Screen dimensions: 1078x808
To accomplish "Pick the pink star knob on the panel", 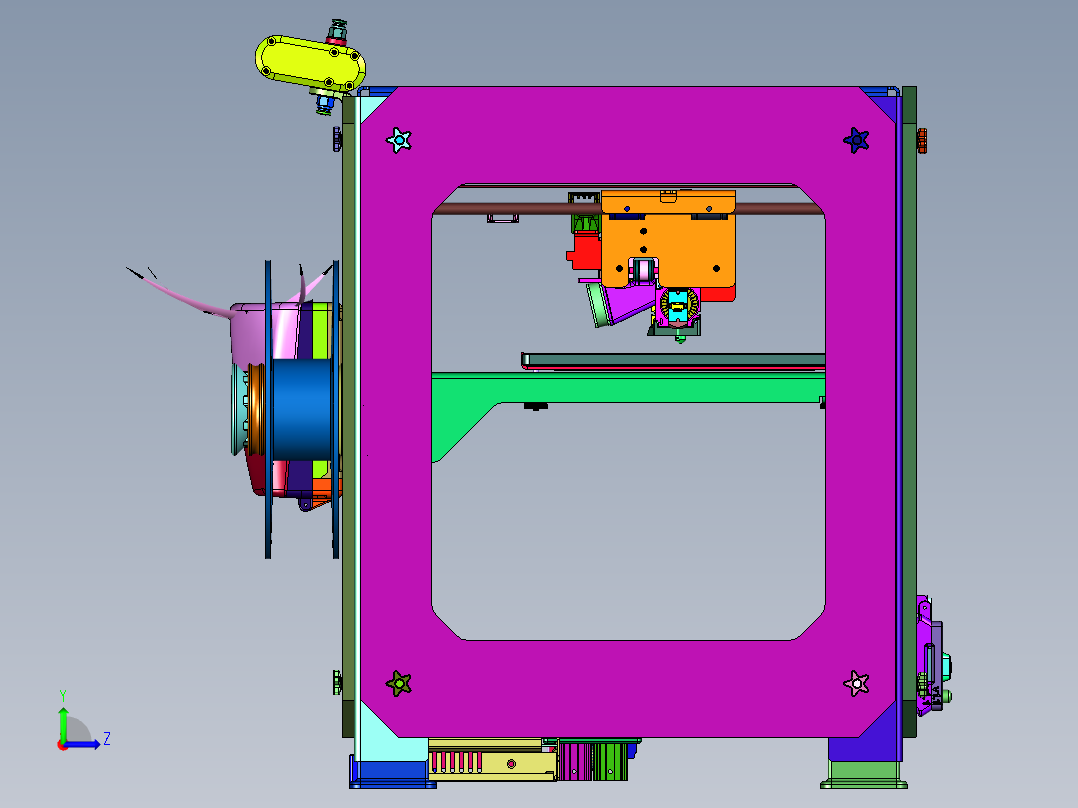I will tap(856, 684).
